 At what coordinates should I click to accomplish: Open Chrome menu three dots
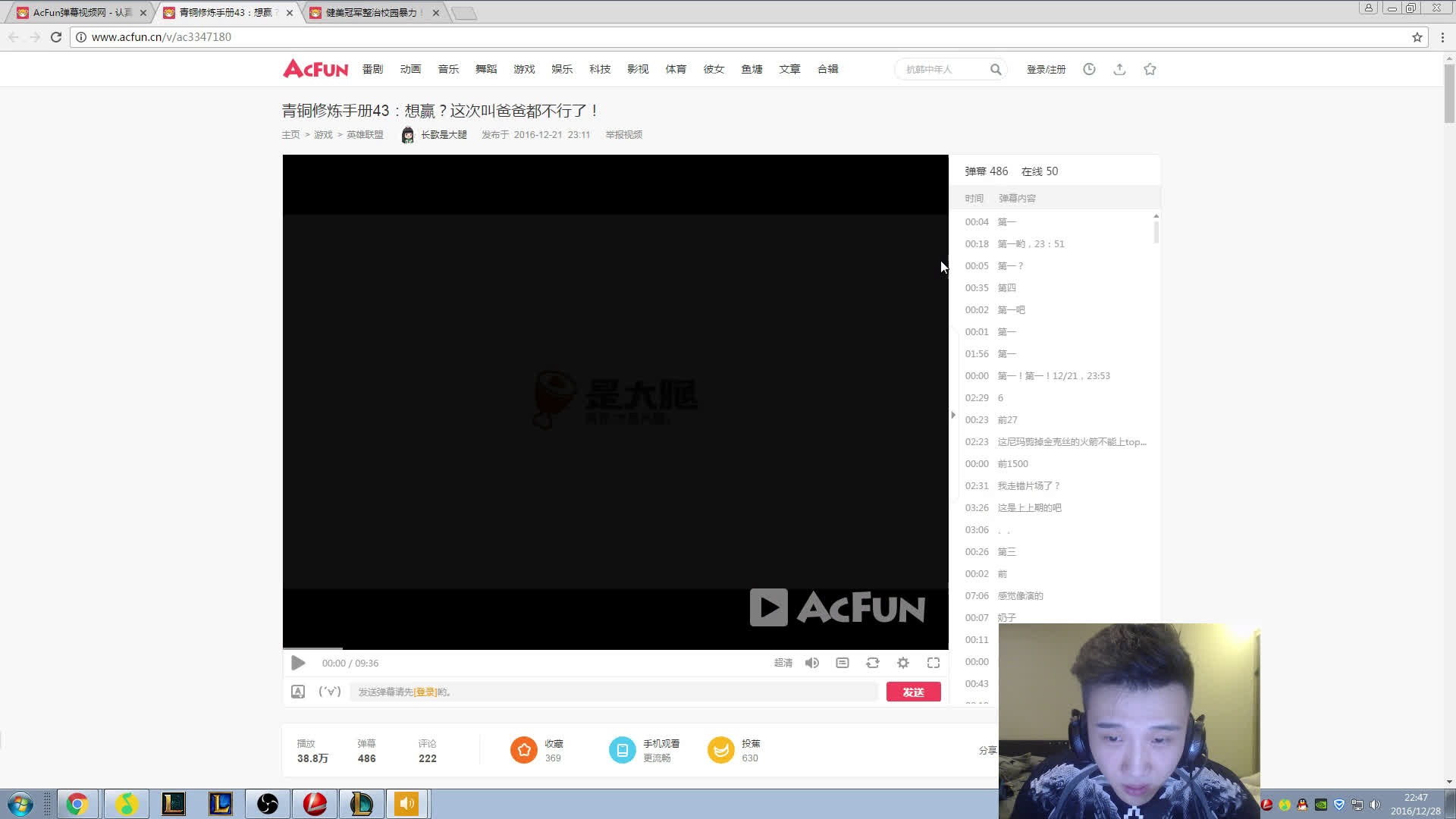1442,37
